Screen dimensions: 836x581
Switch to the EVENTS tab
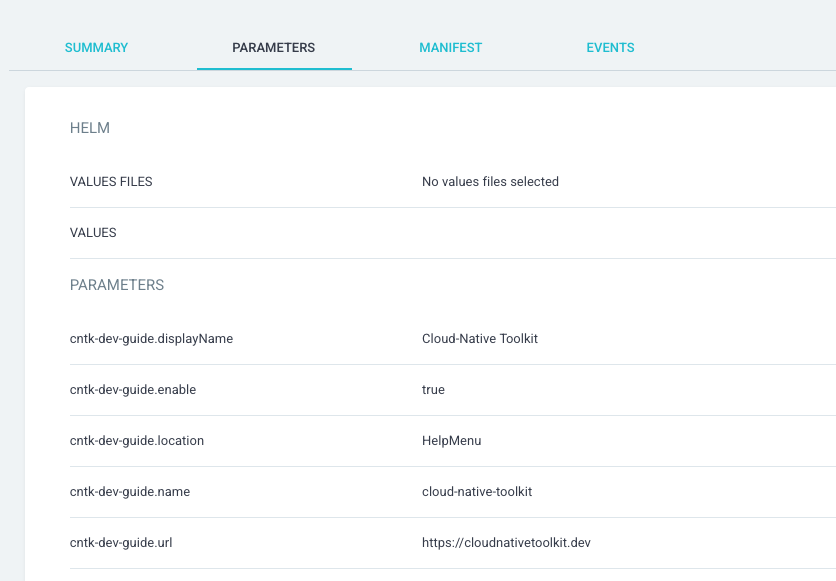point(610,47)
